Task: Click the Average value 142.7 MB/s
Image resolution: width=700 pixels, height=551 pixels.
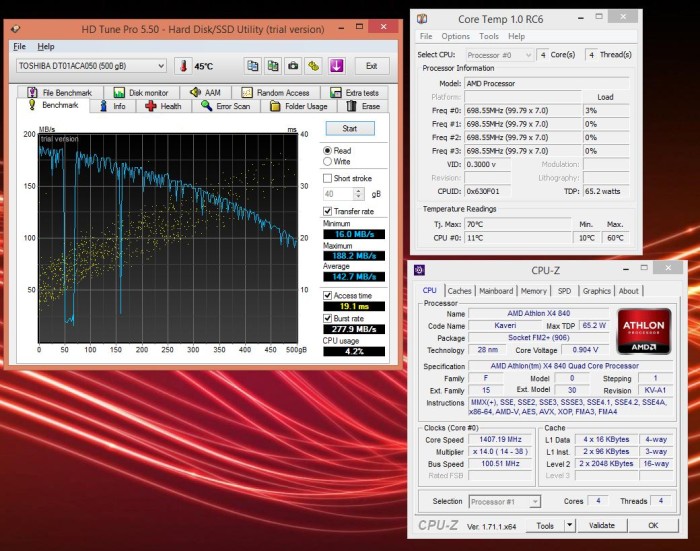Action: pos(354,277)
